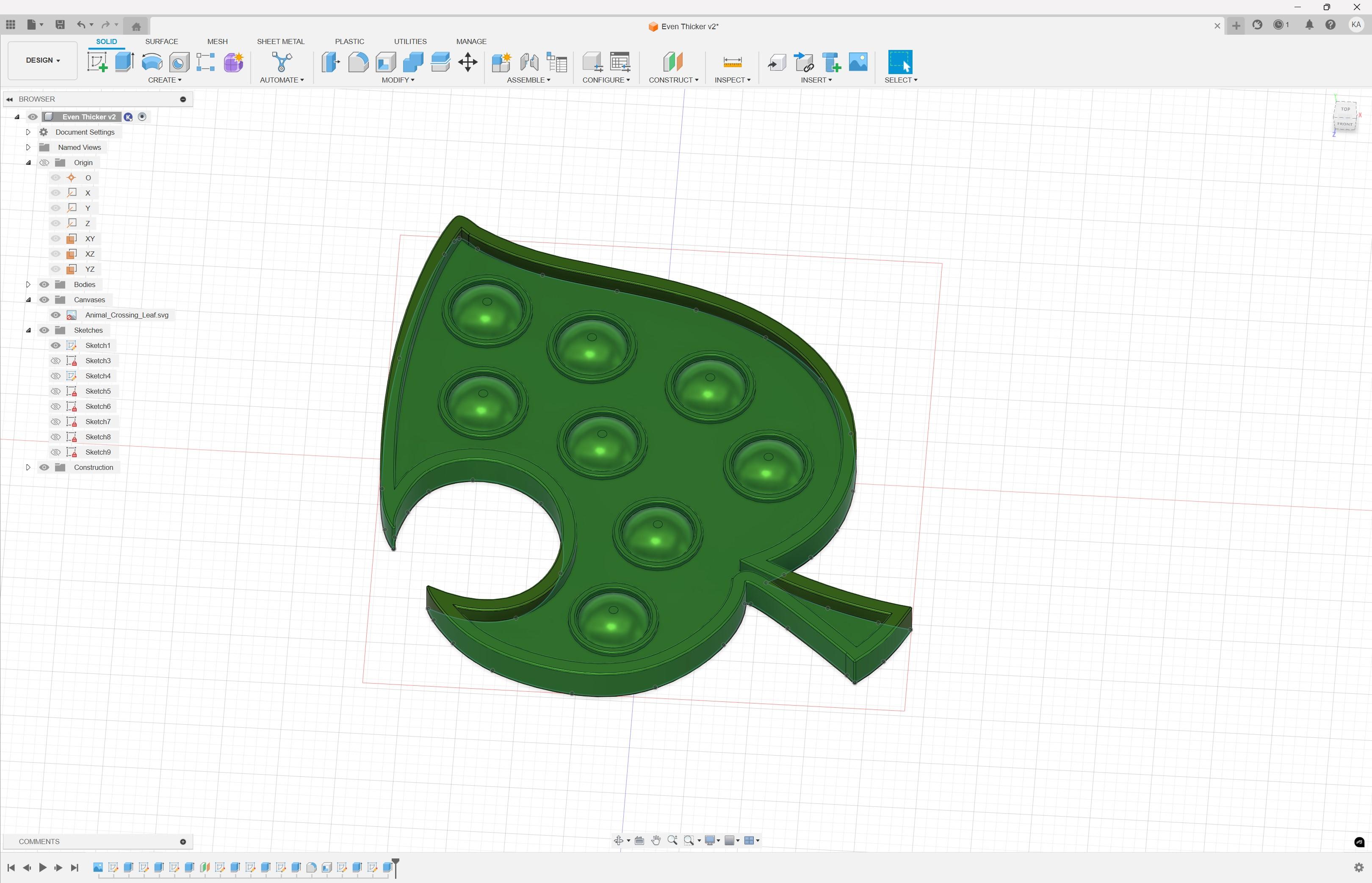Collapse the Sketches folder

pos(28,330)
